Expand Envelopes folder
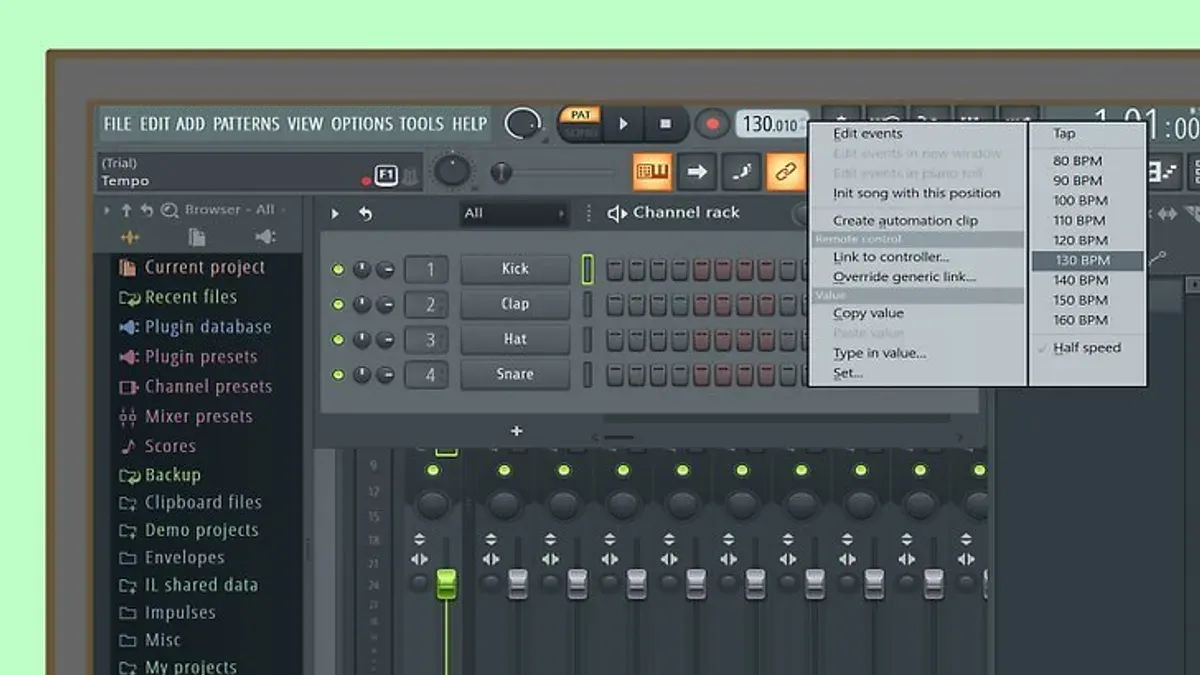The image size is (1200, 675). click(x=172, y=557)
